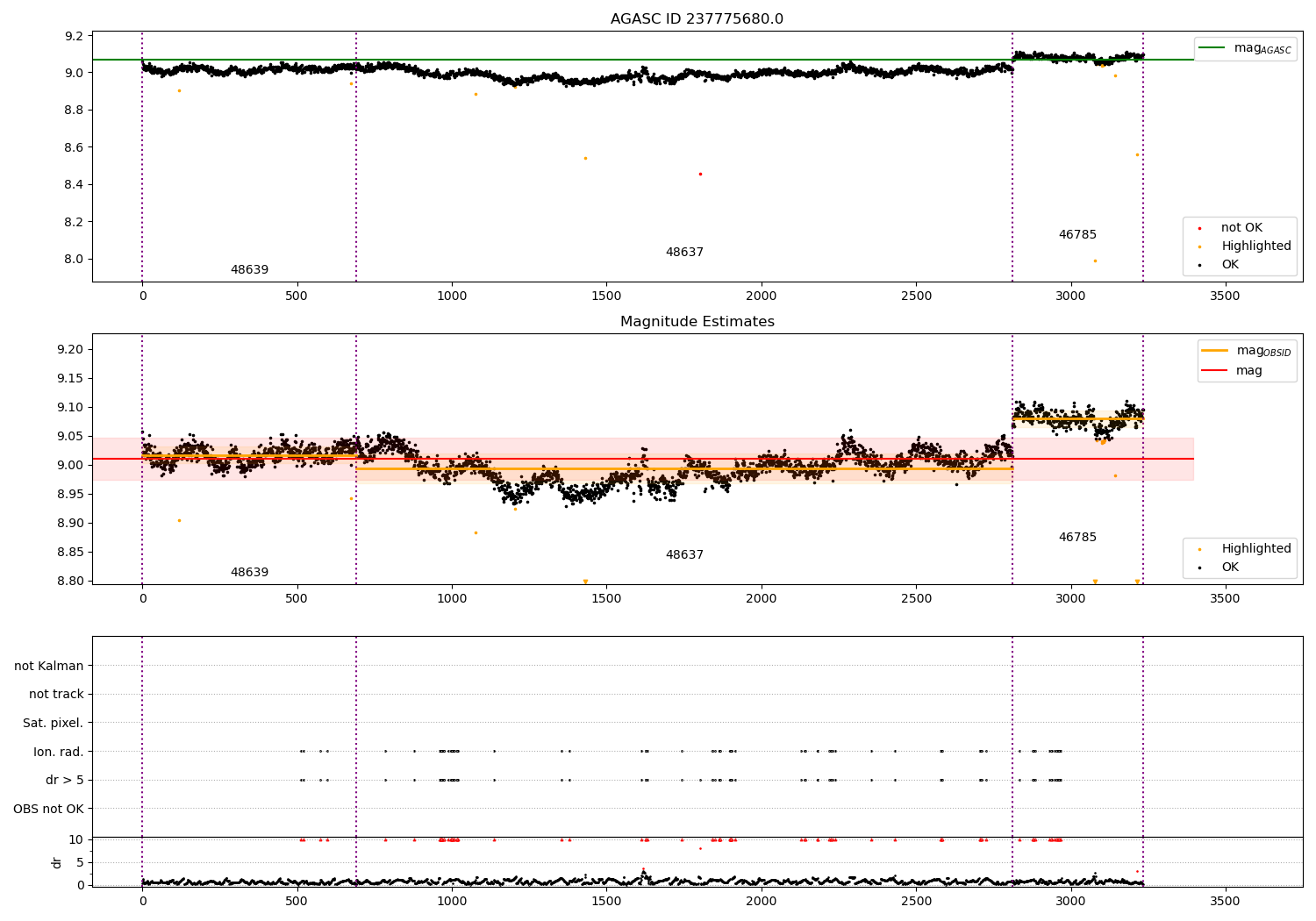Image resolution: width=1316 pixels, height=921 pixels.
Task: Click the "not track" axis label
Action: 56,695
